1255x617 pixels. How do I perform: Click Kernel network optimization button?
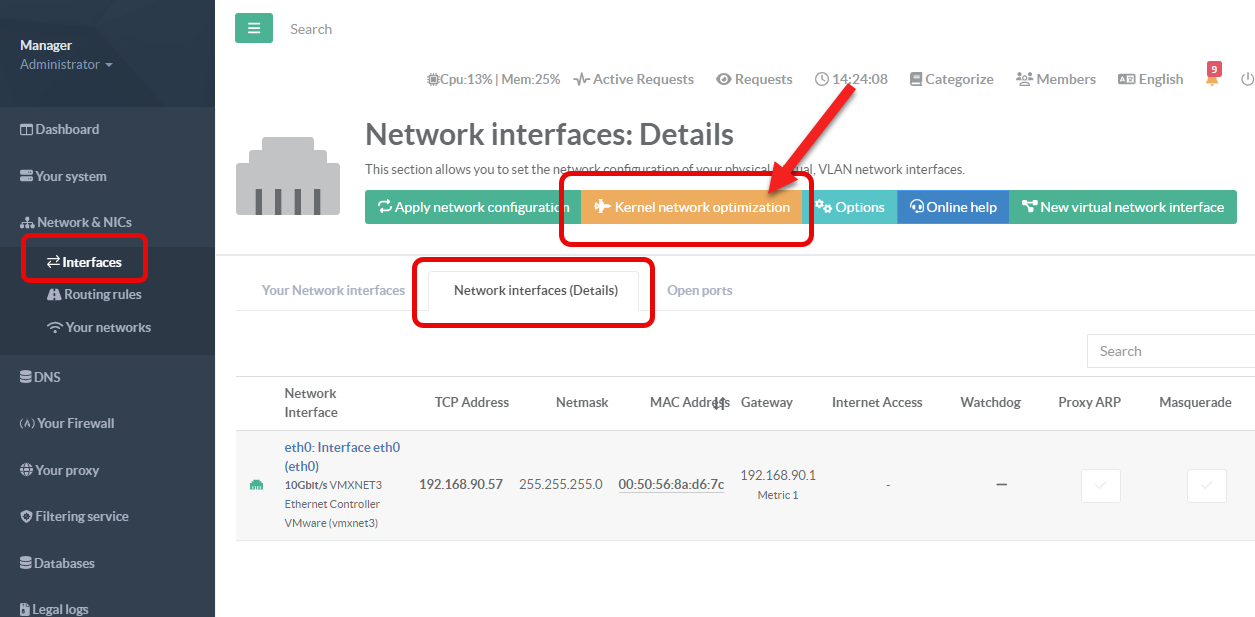[691, 207]
